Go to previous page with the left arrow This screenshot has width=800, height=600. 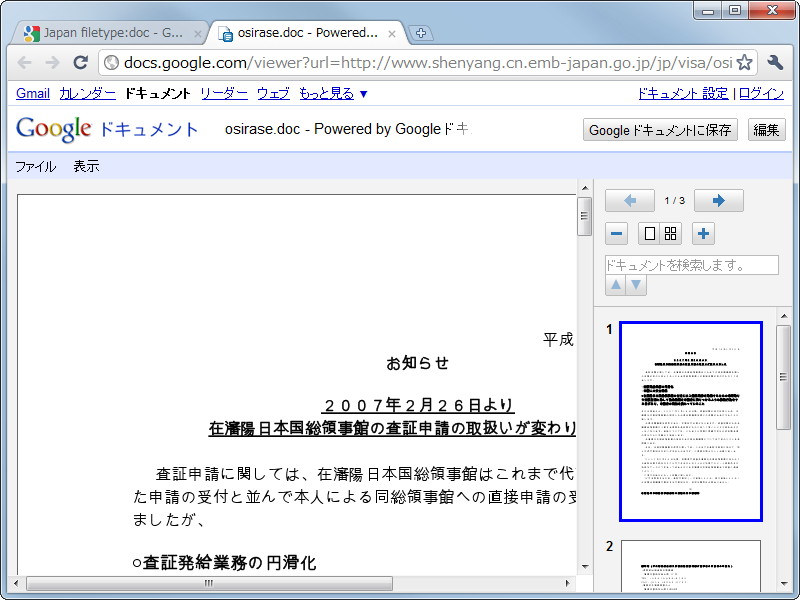pyautogui.click(x=630, y=200)
